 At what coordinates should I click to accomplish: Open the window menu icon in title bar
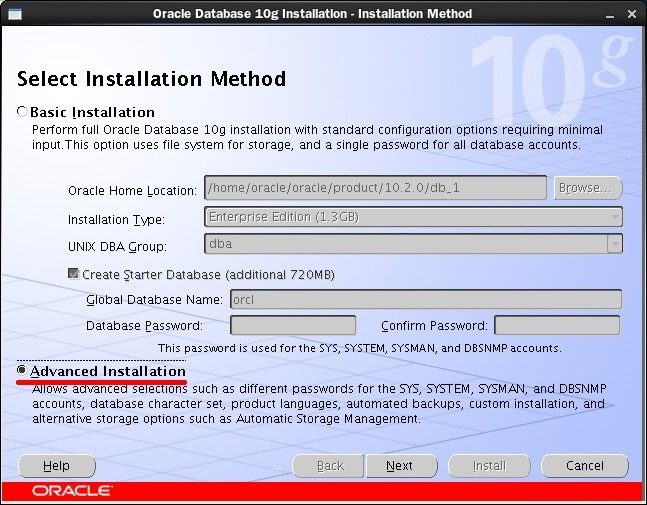[15, 14]
